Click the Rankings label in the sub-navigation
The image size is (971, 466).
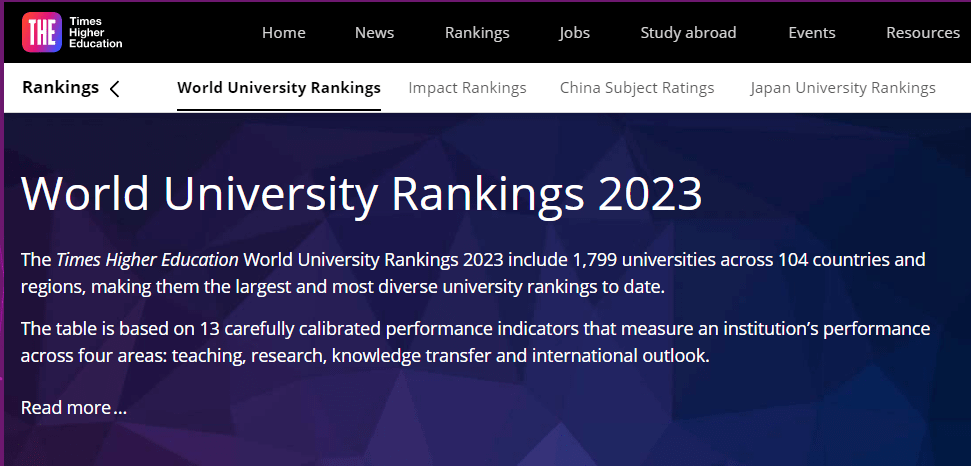pos(61,88)
